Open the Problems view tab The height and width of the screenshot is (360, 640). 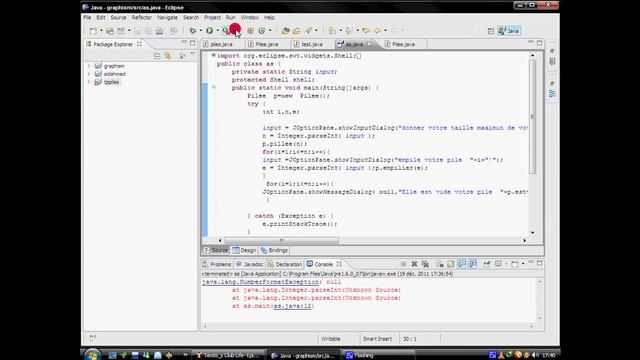[217, 264]
